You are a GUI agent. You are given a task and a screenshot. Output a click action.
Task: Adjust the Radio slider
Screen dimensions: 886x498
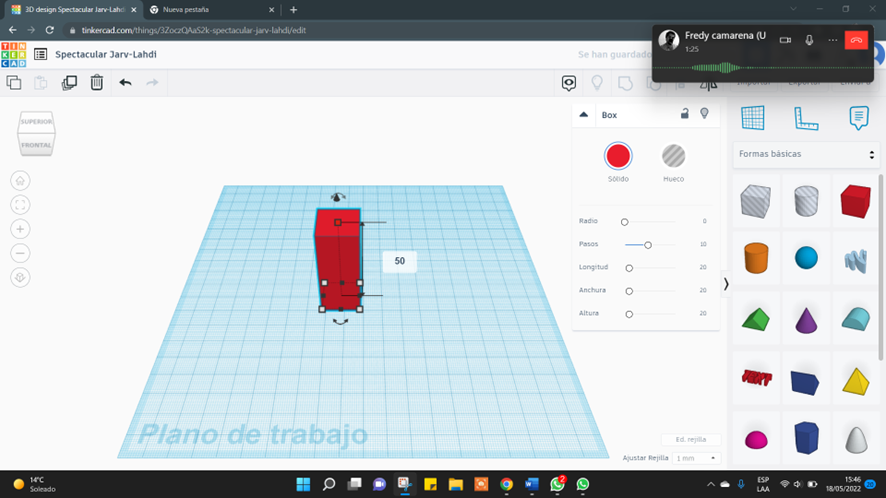point(624,222)
